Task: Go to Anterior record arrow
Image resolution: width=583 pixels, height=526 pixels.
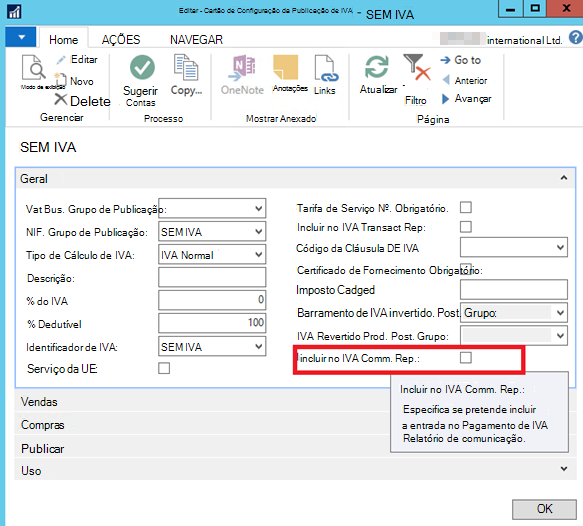Action: 446,80
